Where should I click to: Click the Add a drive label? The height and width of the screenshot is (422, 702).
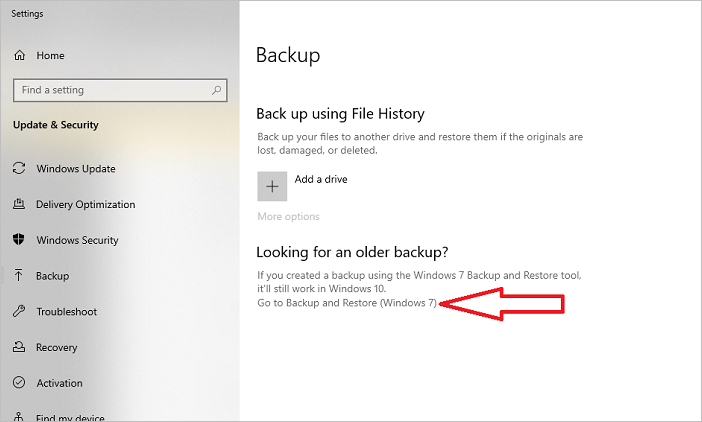pyautogui.click(x=321, y=180)
